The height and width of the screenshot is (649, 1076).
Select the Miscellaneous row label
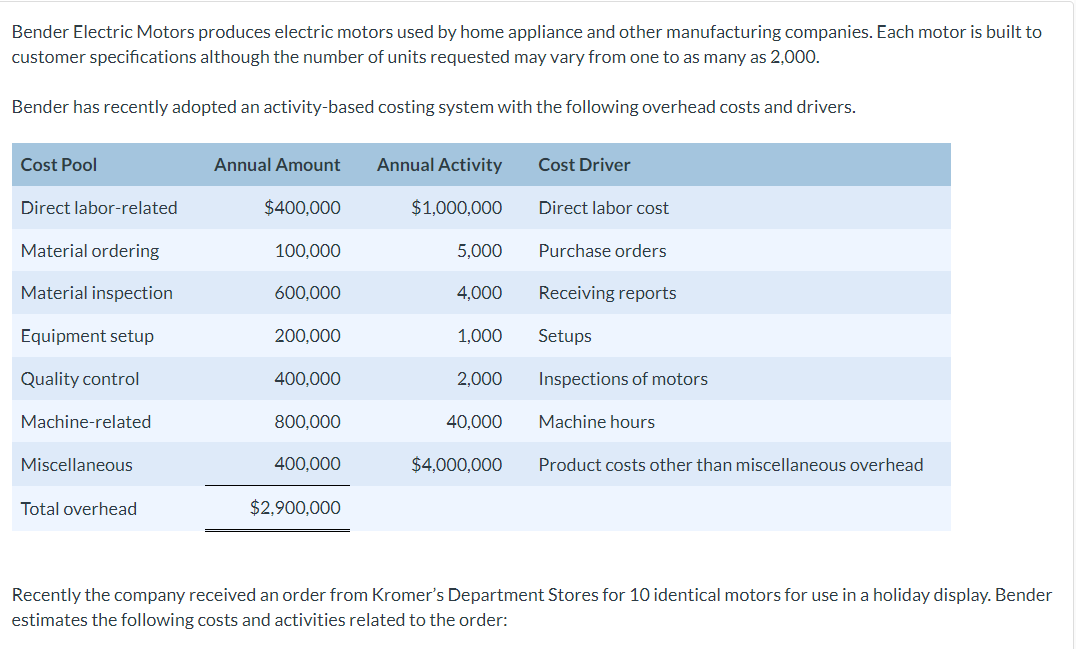(77, 465)
